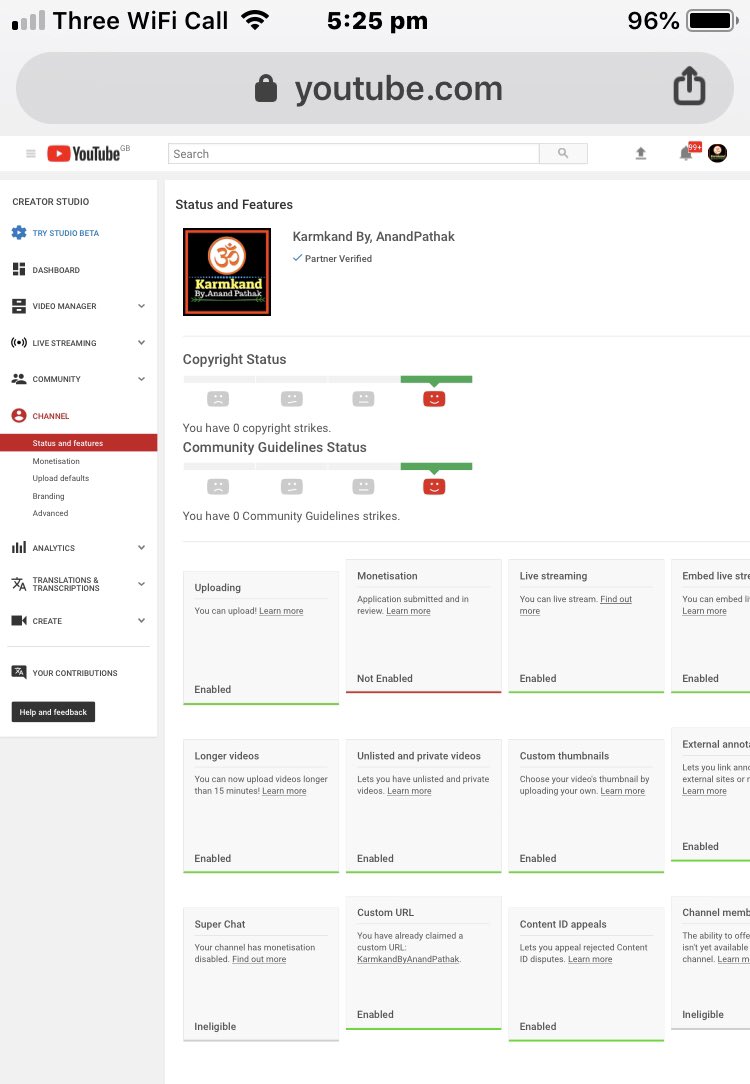
Task: Click the upload arrow icon
Action: 641,153
